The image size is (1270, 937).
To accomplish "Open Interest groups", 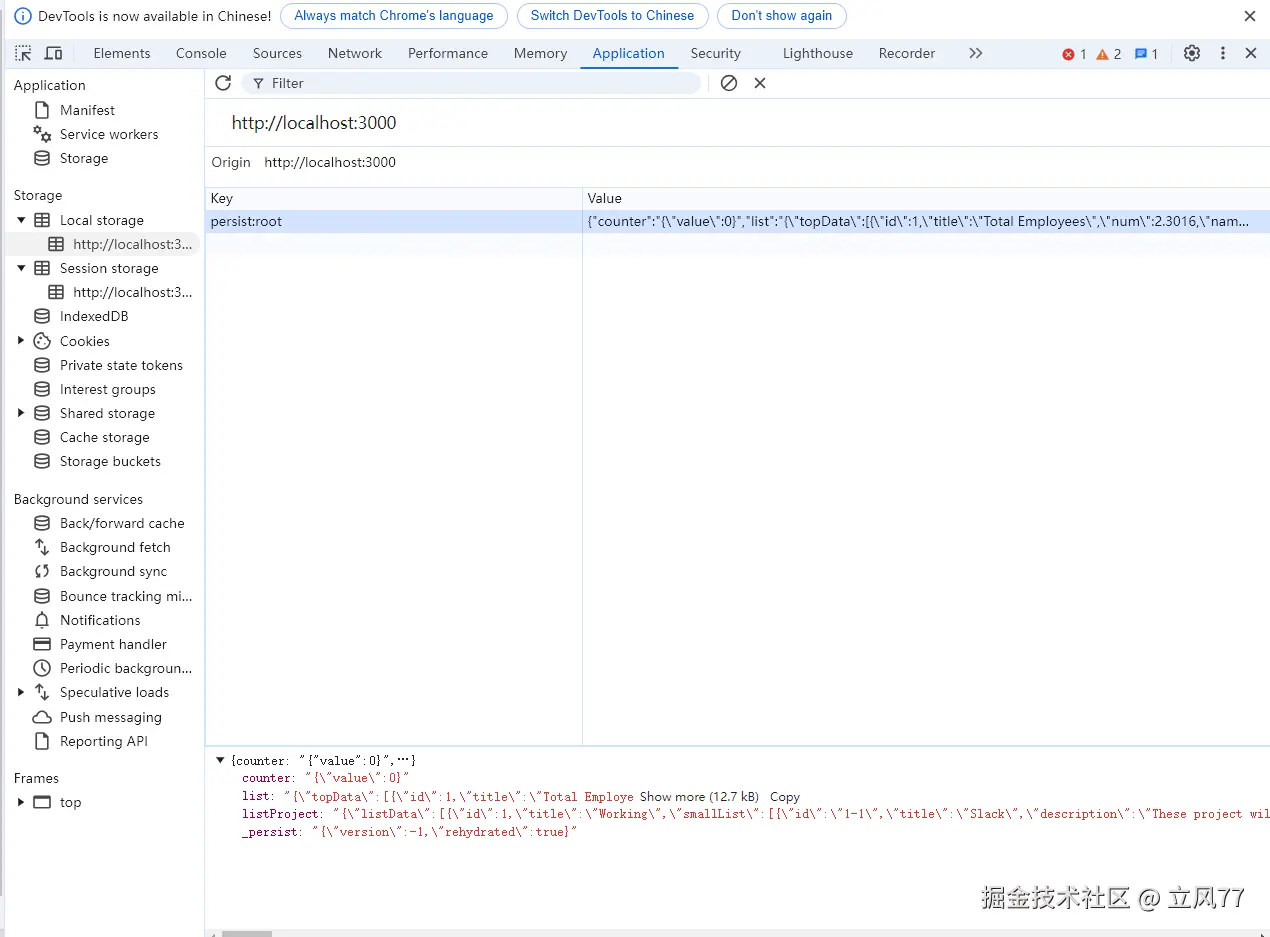I will click(108, 389).
